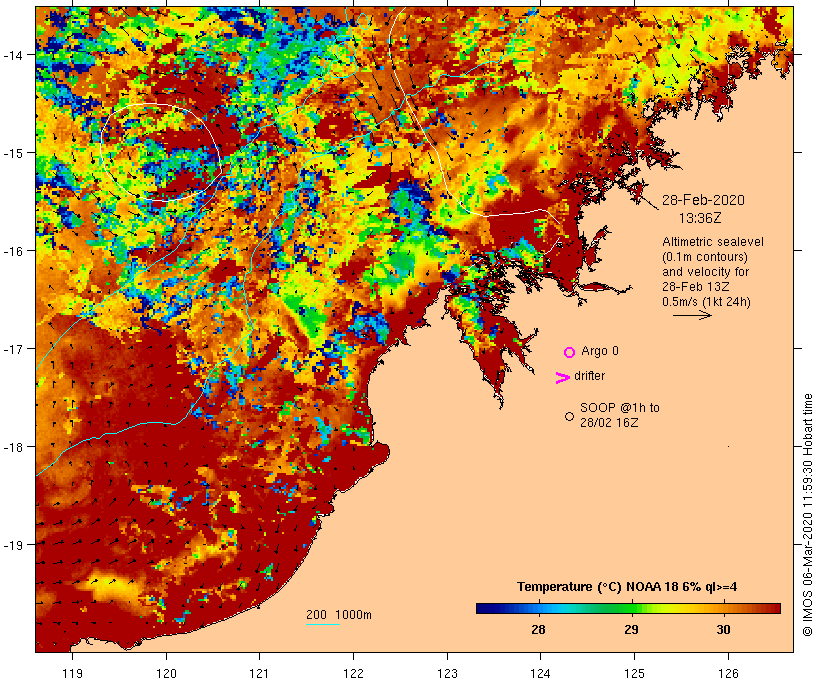Screen dimensions: 820x680
Task: Click inside the white circular eddy contour
Action: click(x=160, y=153)
